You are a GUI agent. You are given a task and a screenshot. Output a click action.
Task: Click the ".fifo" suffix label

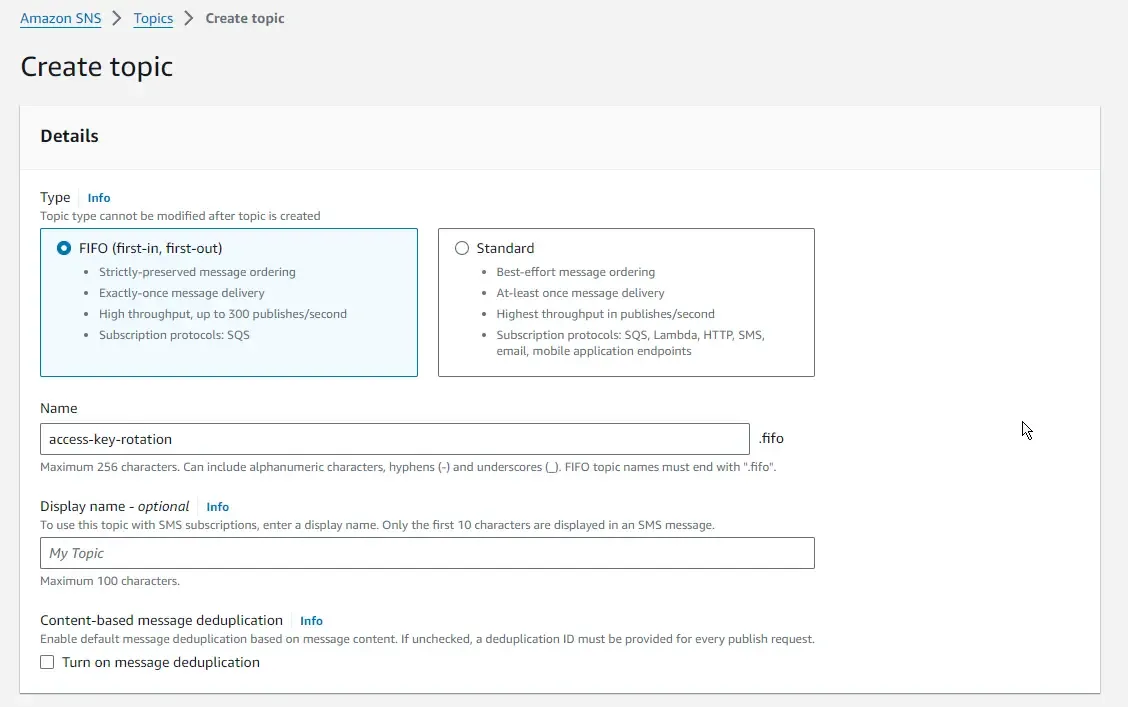tap(771, 438)
